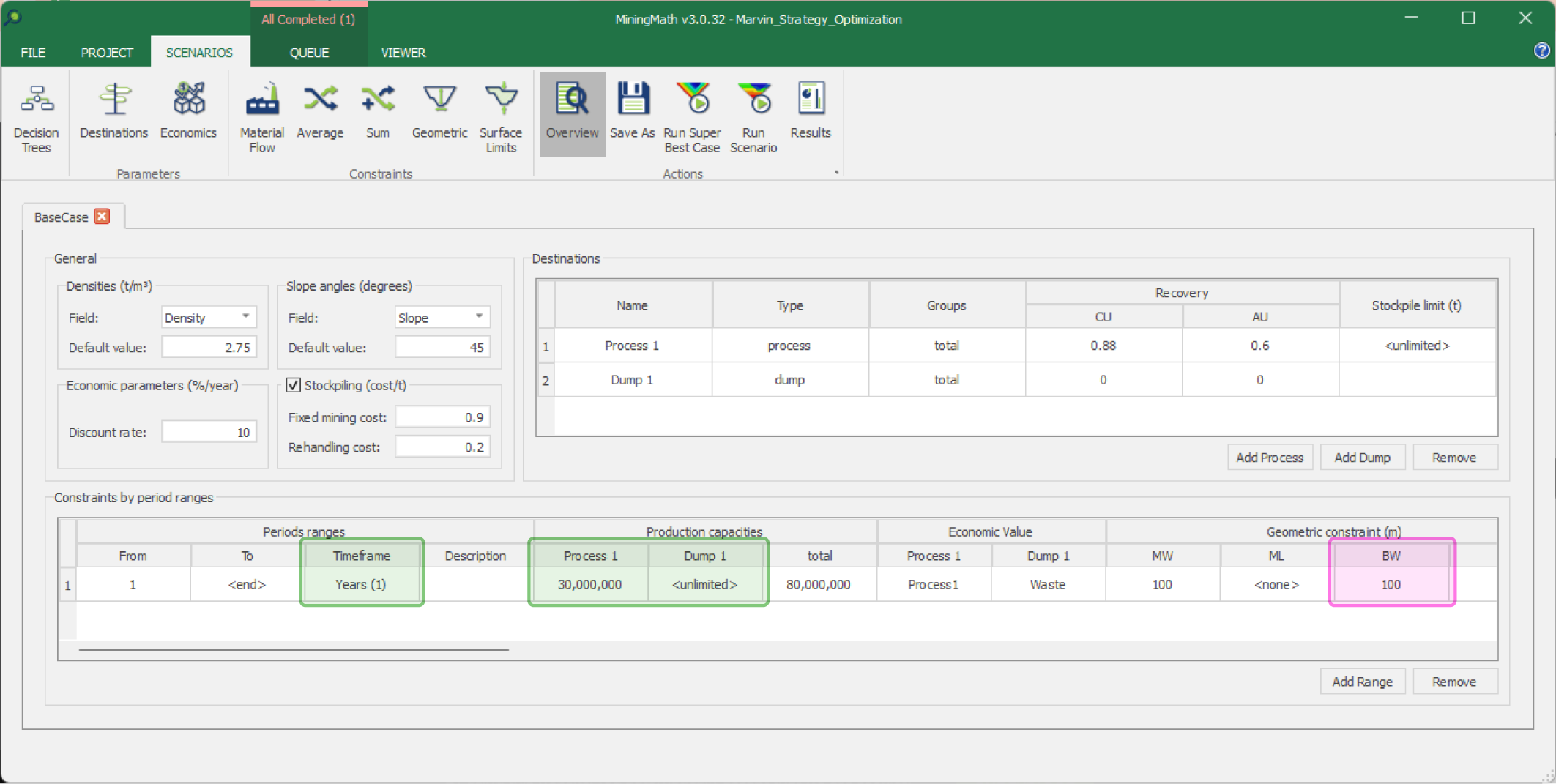The image size is (1556, 784).
Task: Click Run Super Best Case icon
Action: tap(692, 117)
